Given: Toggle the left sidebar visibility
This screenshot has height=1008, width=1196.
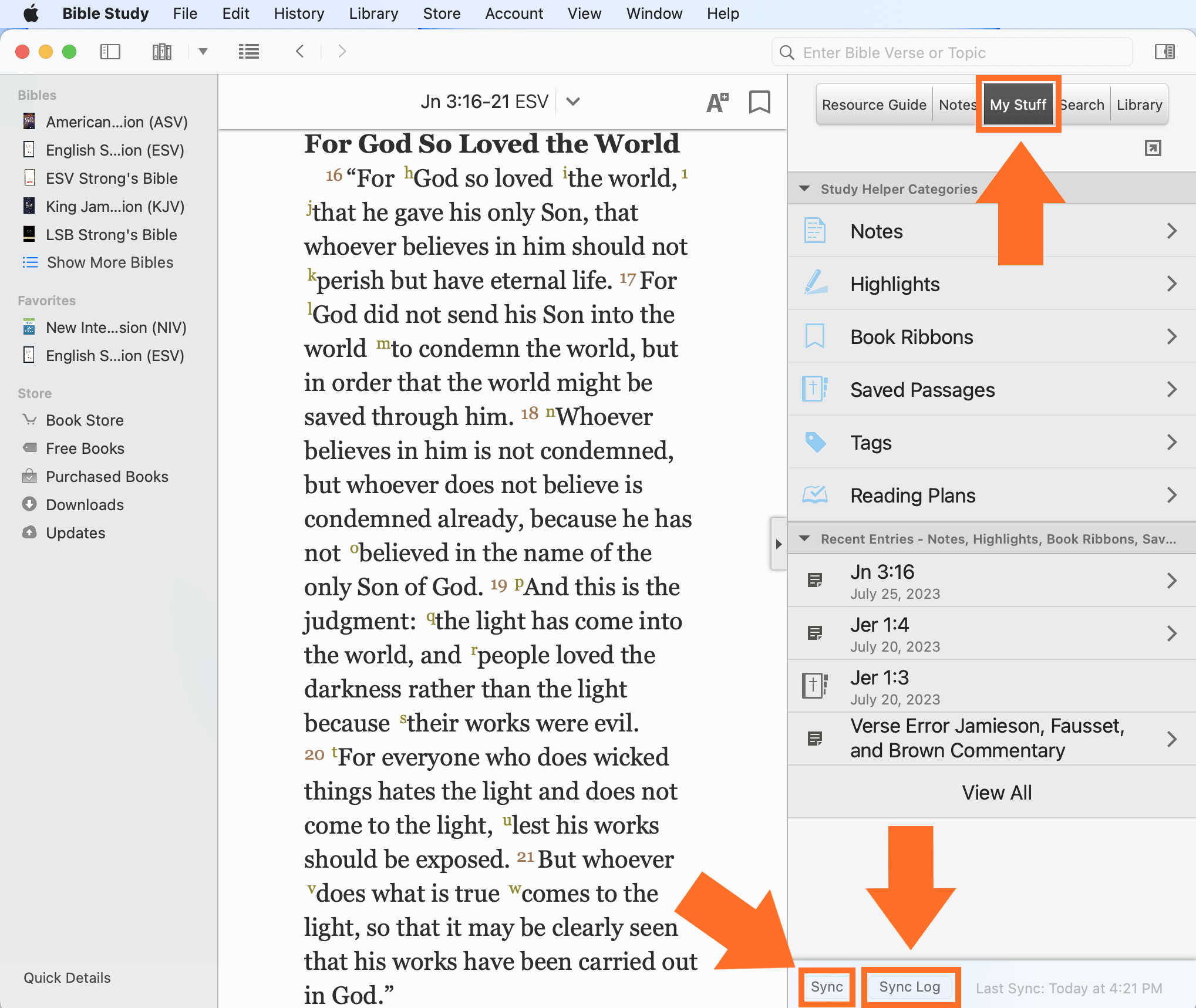Looking at the screenshot, I should pos(110,51).
